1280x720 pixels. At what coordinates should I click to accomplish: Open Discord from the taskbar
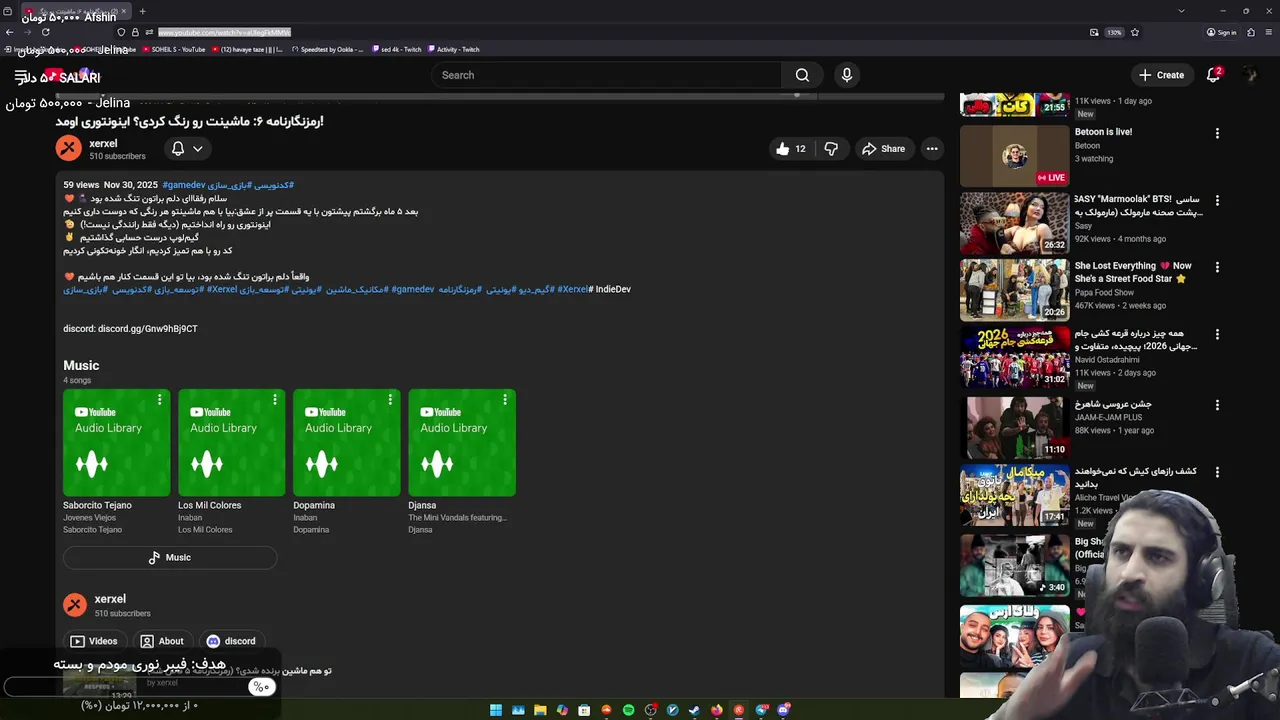783,710
